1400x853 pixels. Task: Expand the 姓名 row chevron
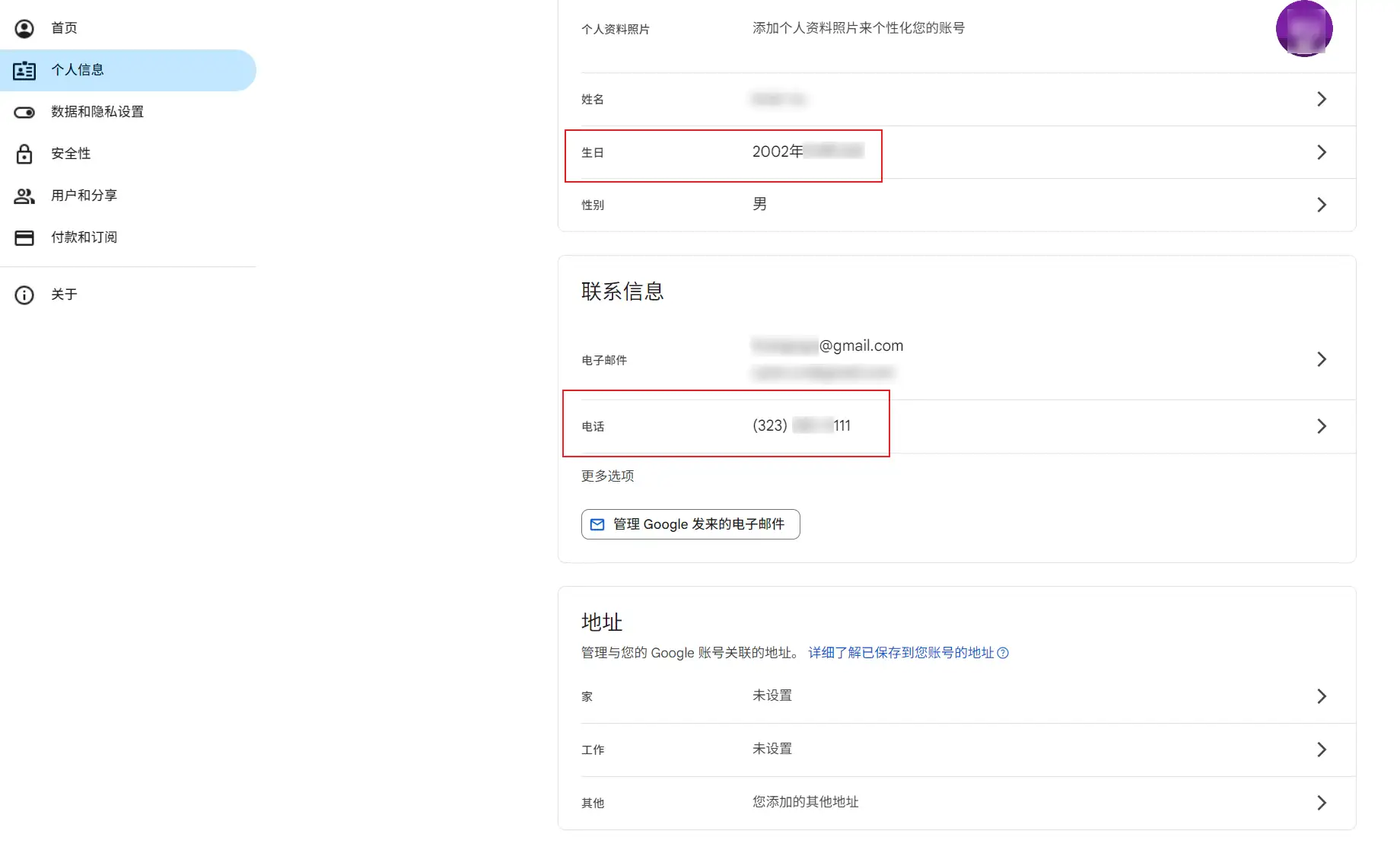click(1321, 99)
